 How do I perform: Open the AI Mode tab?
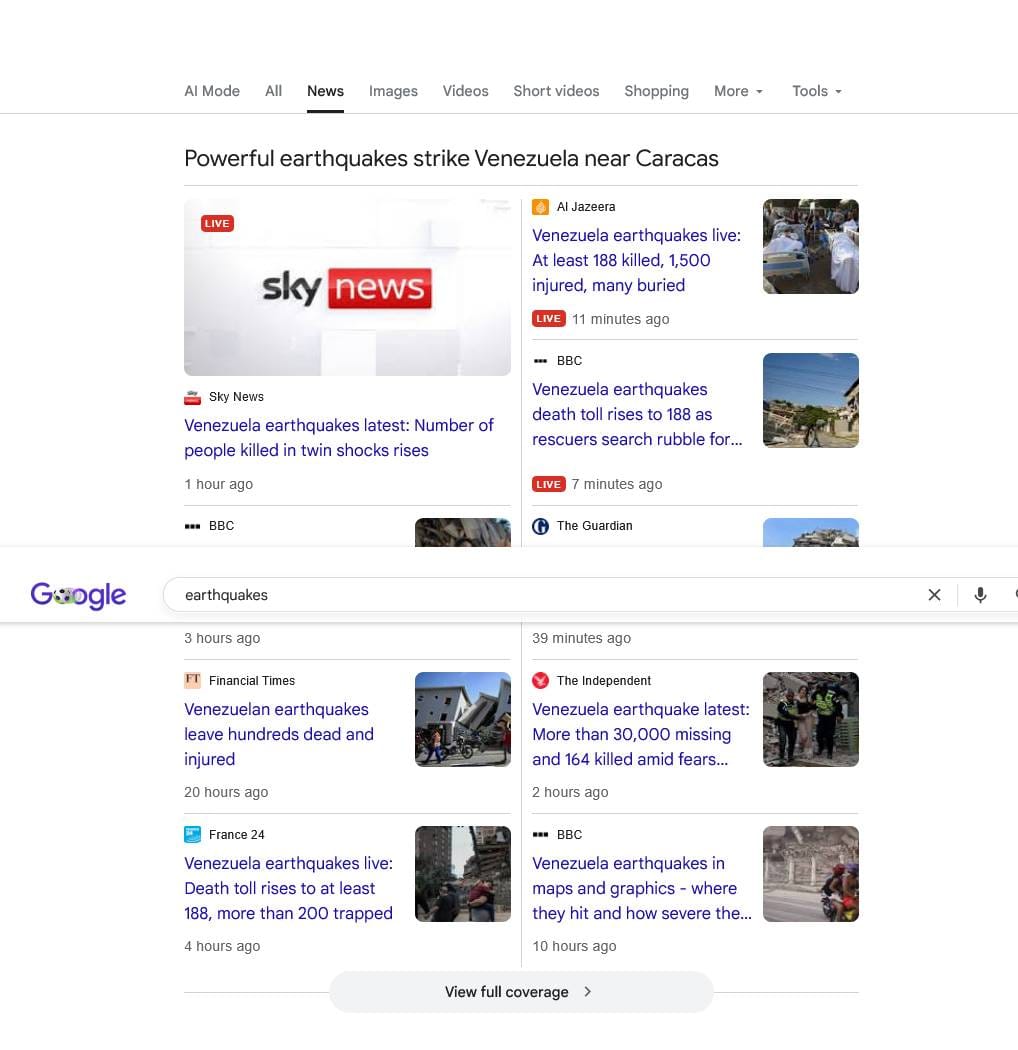click(212, 91)
